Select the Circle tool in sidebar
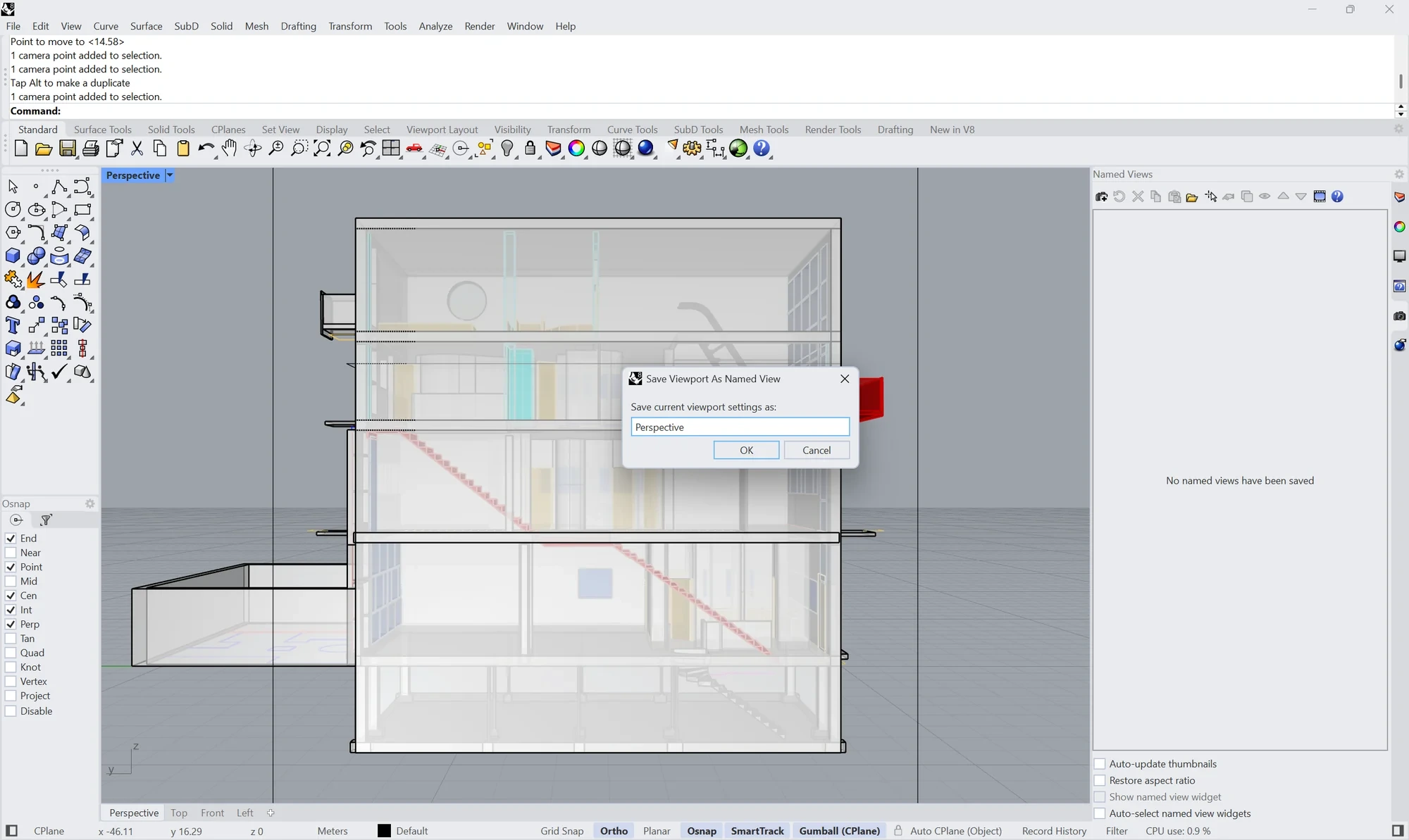This screenshot has height=840, width=1409. point(13,209)
